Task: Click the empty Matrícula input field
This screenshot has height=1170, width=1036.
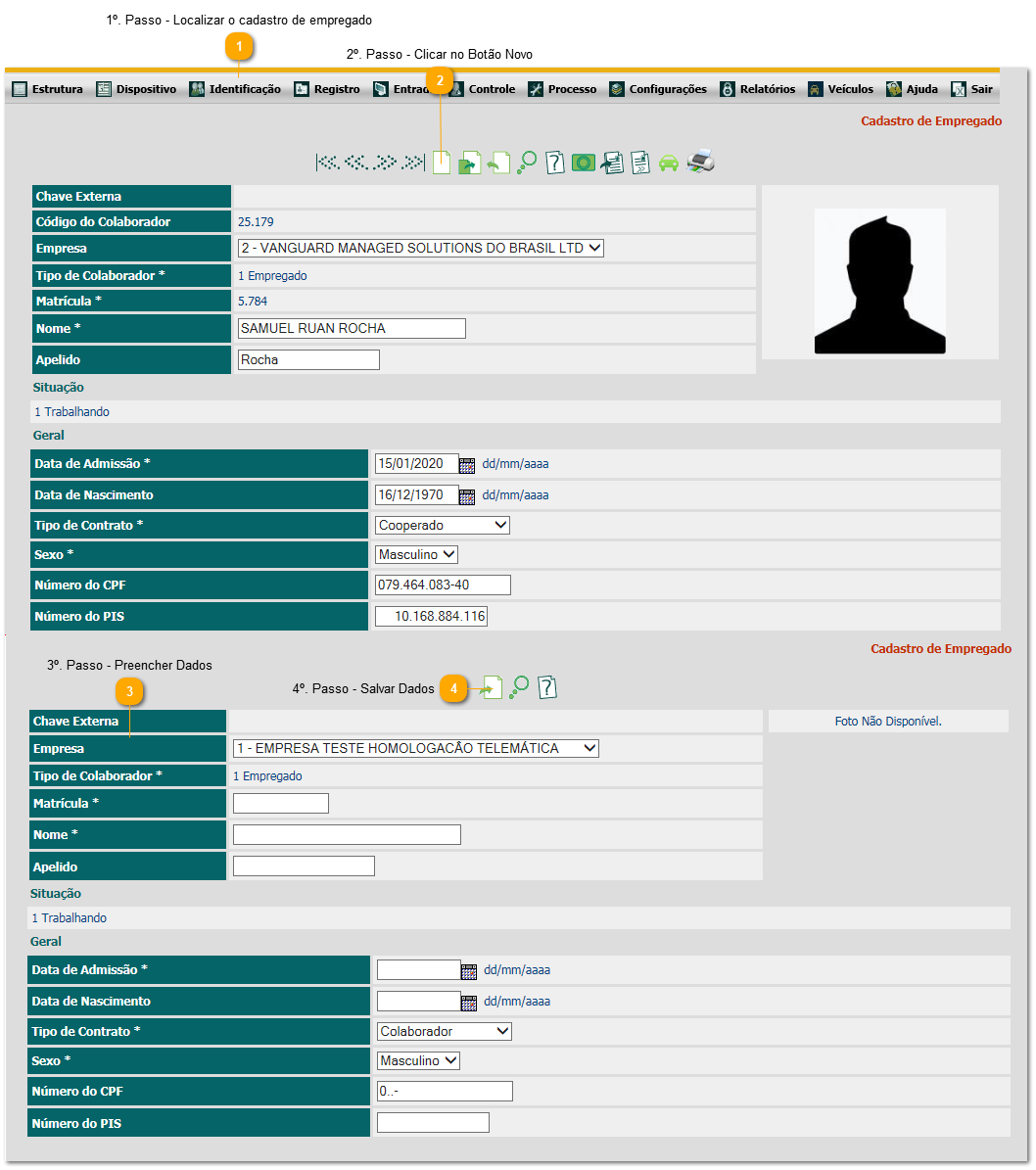Action: tap(280, 804)
